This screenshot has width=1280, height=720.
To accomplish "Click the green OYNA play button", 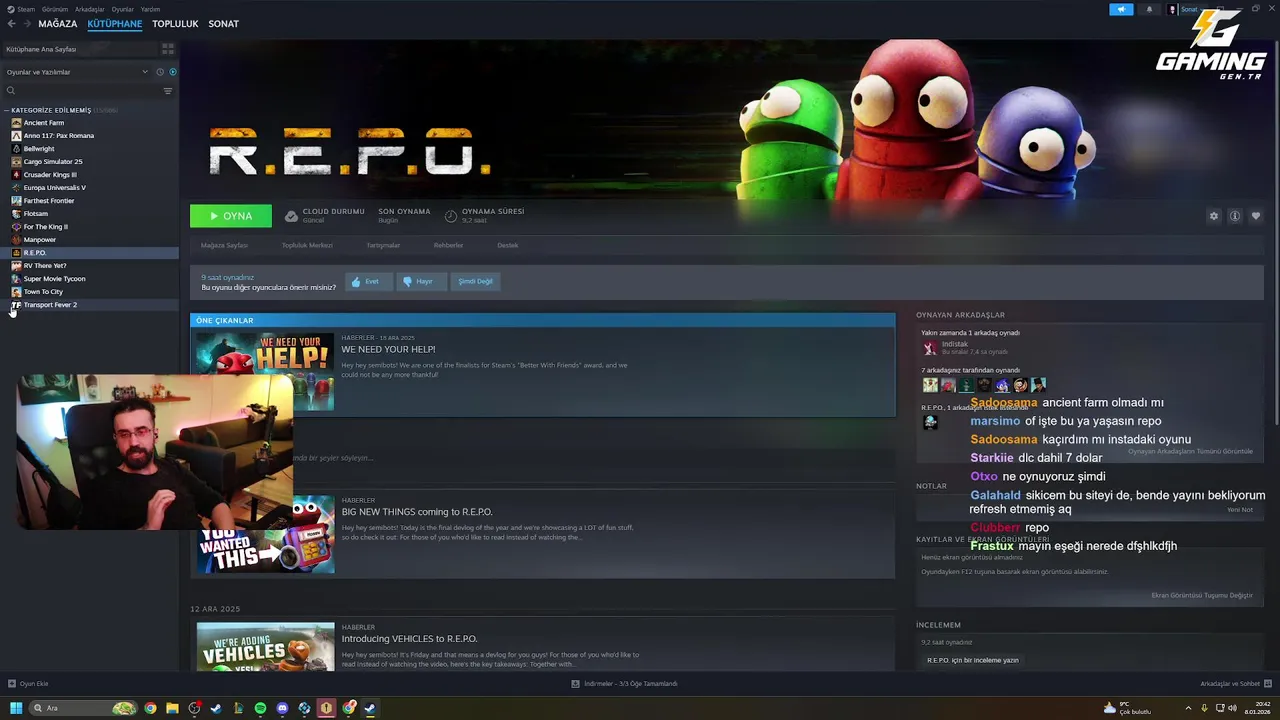I will pyautogui.click(x=231, y=216).
